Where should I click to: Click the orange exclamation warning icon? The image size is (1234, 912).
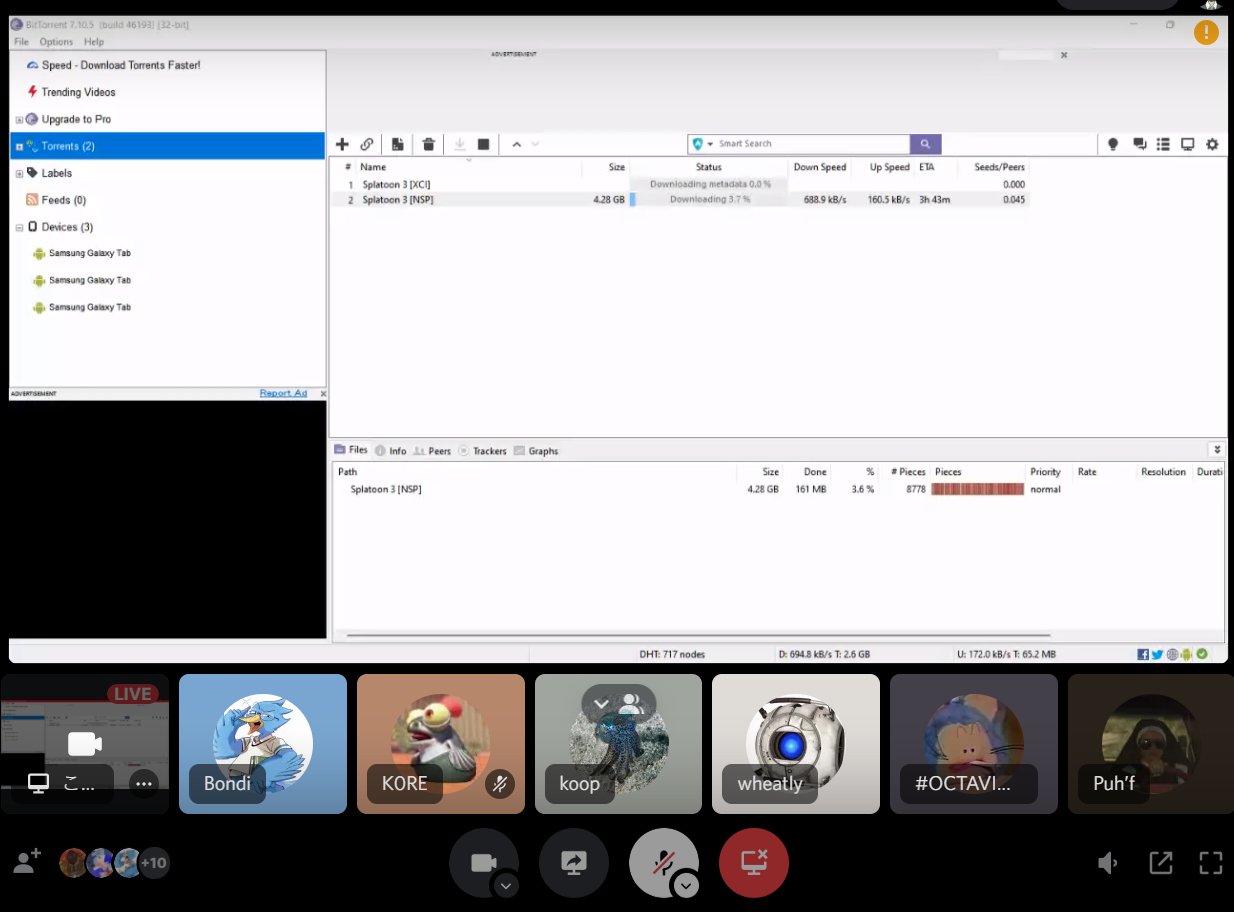(x=1206, y=32)
